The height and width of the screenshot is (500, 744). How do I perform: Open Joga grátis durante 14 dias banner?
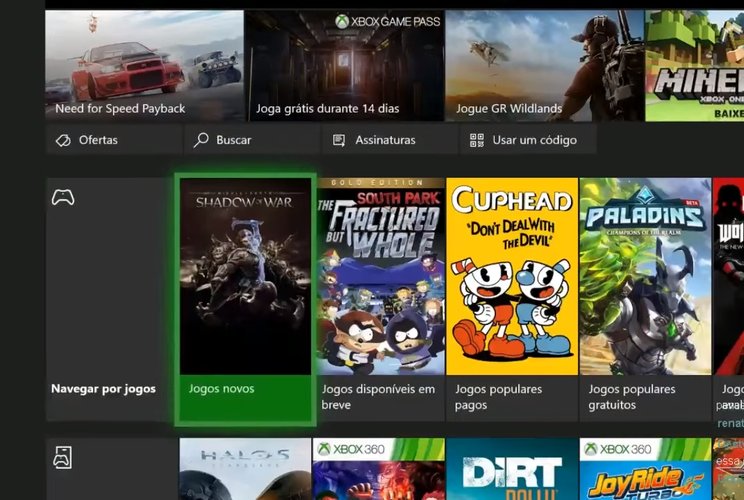[x=344, y=65]
